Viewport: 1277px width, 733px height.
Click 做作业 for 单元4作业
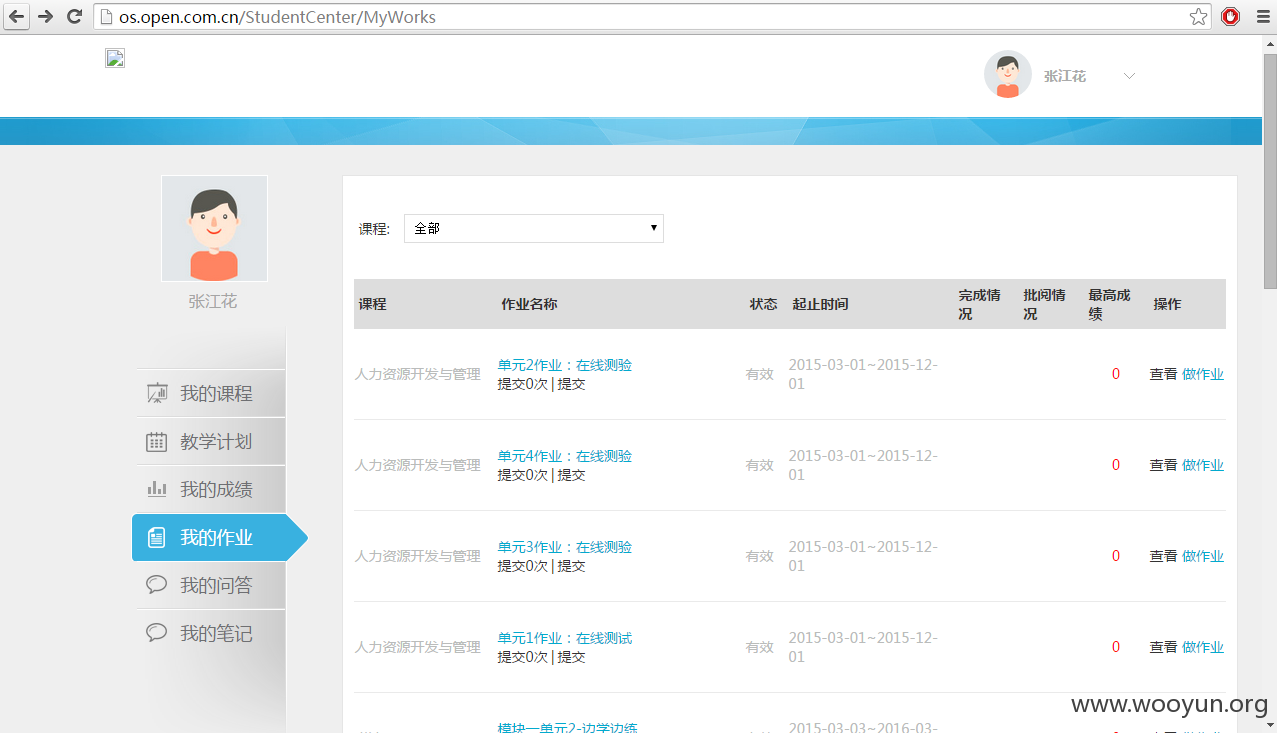point(1203,465)
